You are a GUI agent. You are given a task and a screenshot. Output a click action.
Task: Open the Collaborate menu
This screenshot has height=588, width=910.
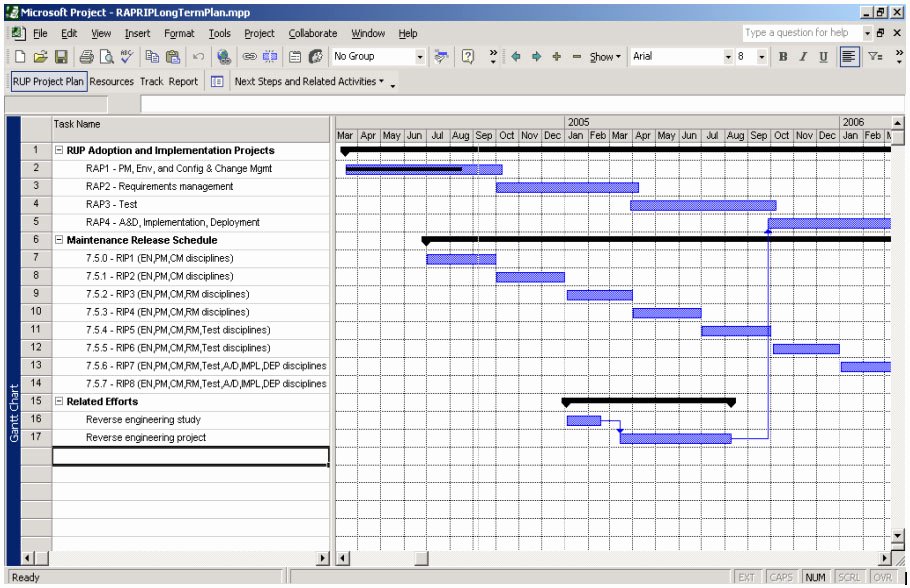(x=313, y=33)
